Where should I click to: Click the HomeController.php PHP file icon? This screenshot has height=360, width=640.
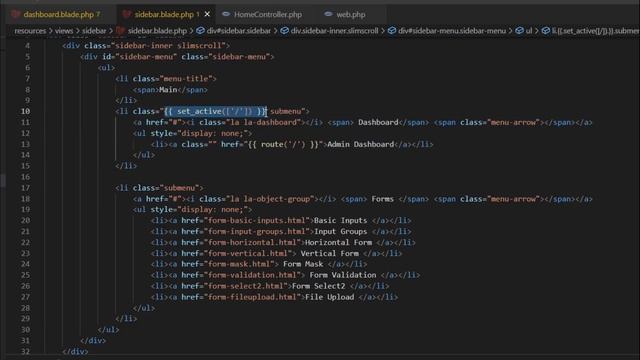coord(226,14)
